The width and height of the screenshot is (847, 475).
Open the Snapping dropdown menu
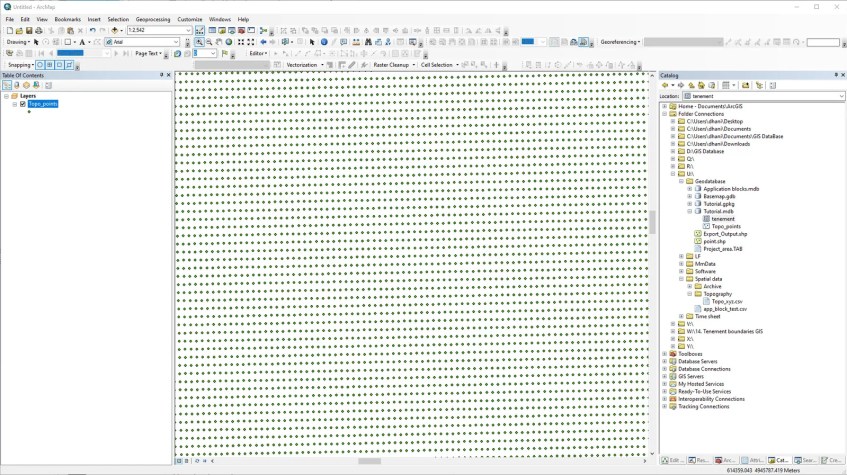22,65
